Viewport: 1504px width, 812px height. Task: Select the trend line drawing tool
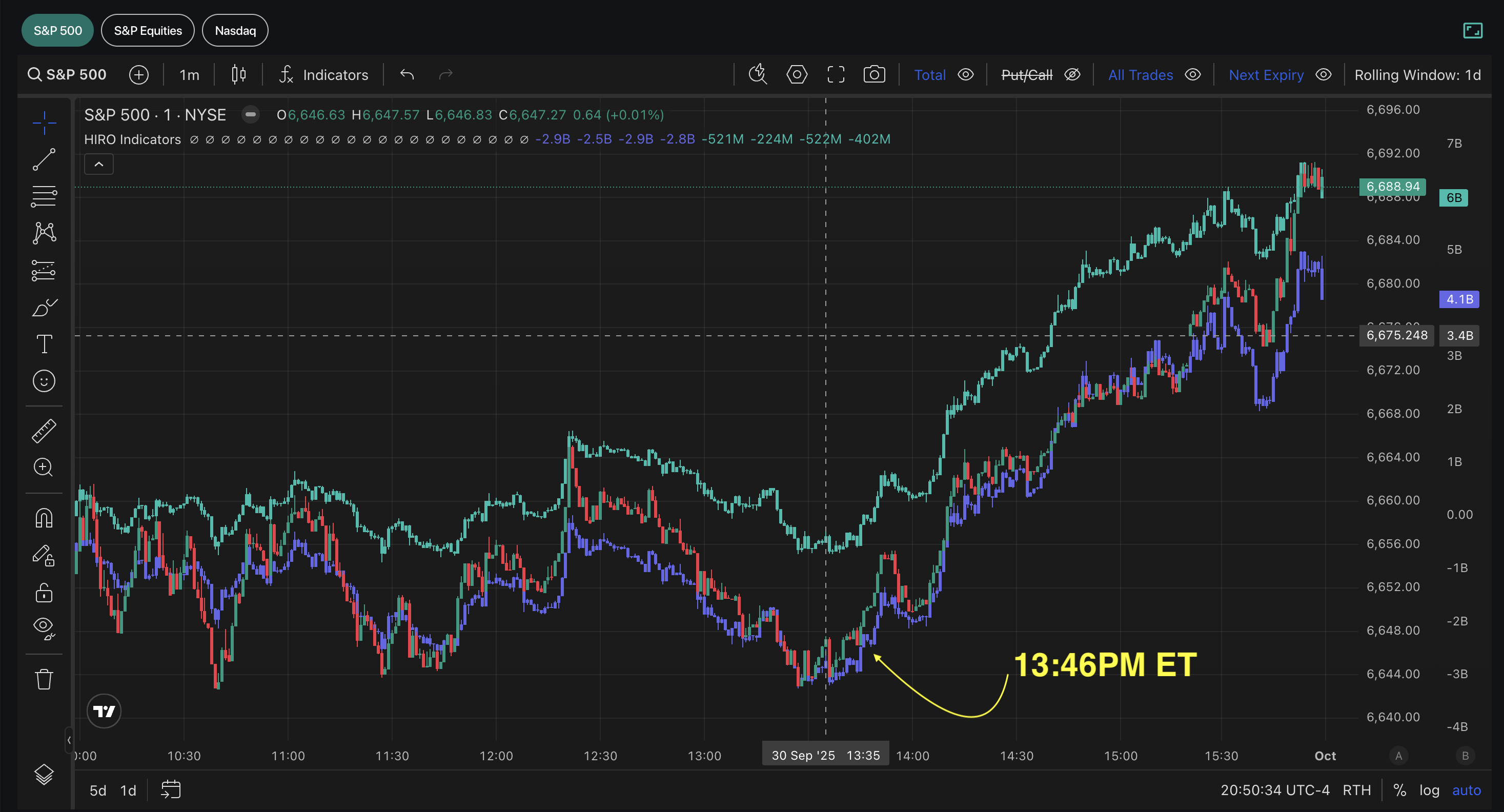[x=44, y=159]
